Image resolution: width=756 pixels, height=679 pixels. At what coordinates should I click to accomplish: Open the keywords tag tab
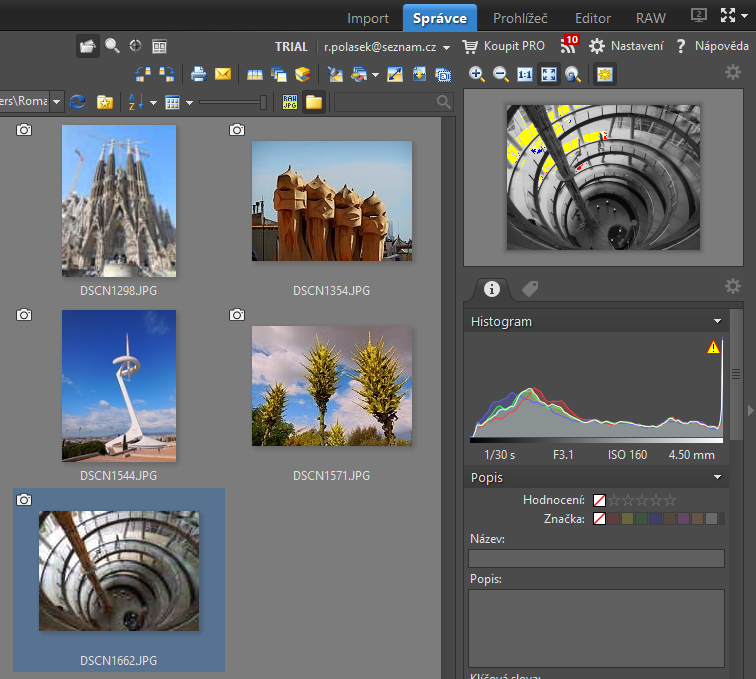(530, 289)
